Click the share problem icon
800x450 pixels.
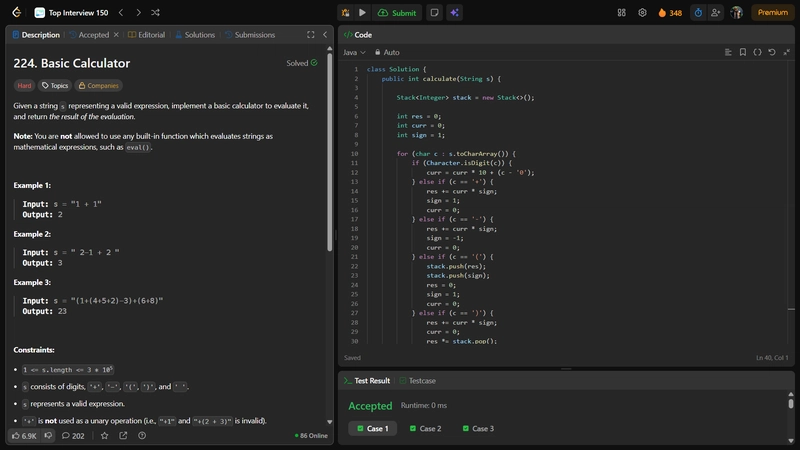[x=123, y=436]
